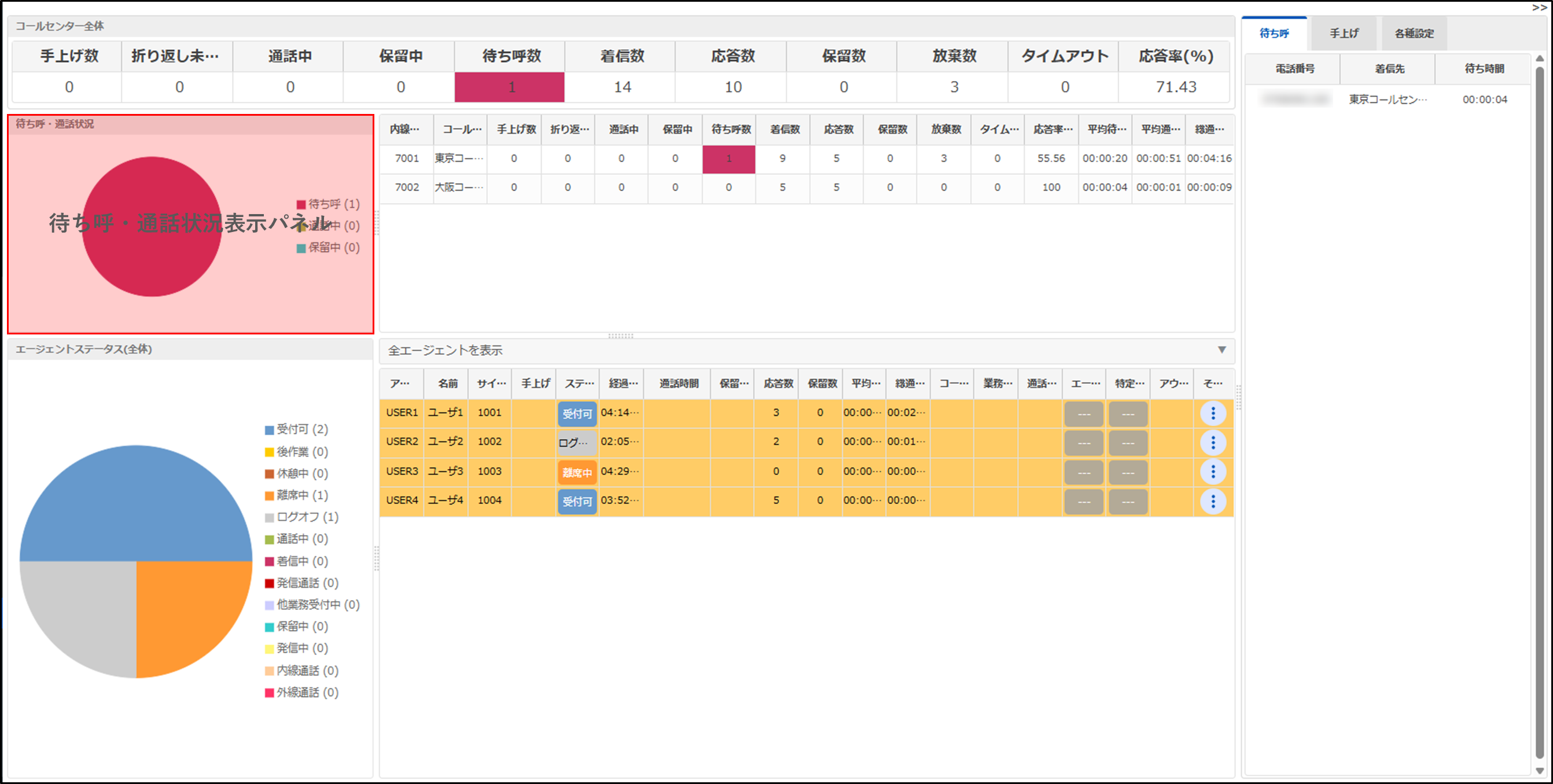Open the three-dot menu for USER4
The width and height of the screenshot is (1553, 784).
tap(1212, 501)
